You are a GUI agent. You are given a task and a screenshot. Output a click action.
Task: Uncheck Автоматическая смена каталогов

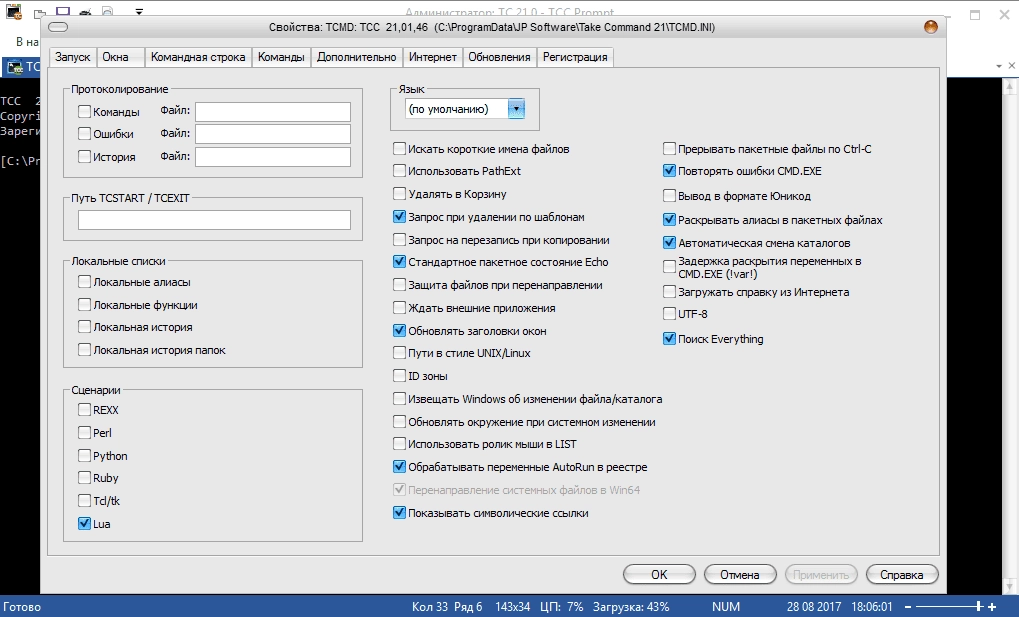[669, 243]
